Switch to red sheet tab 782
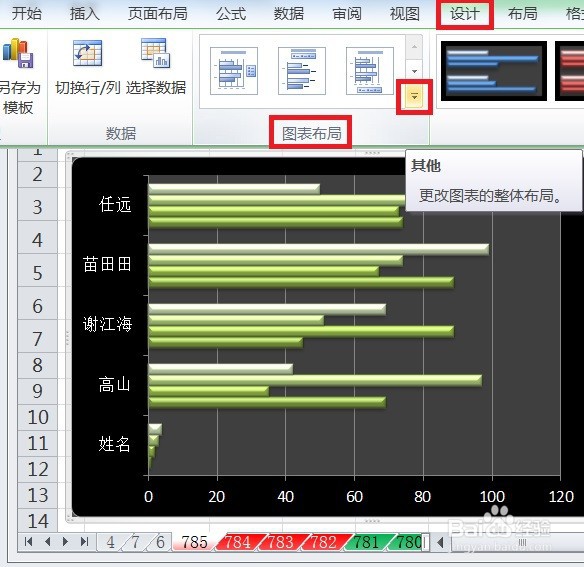 coord(324,542)
